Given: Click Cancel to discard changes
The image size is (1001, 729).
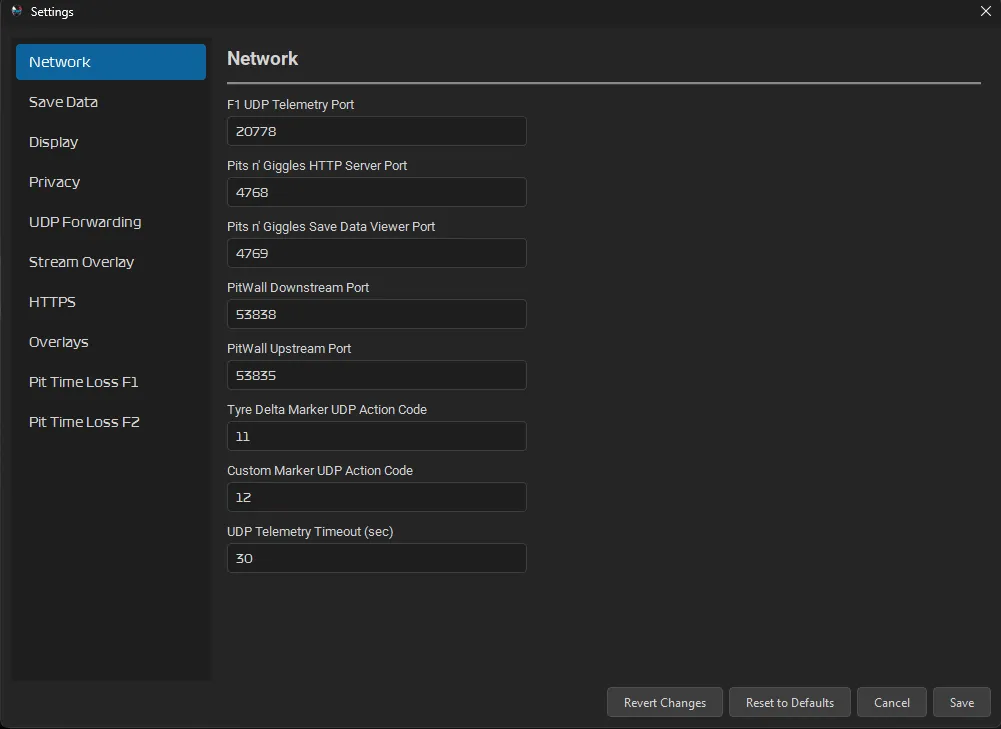Looking at the screenshot, I should click(891, 702).
